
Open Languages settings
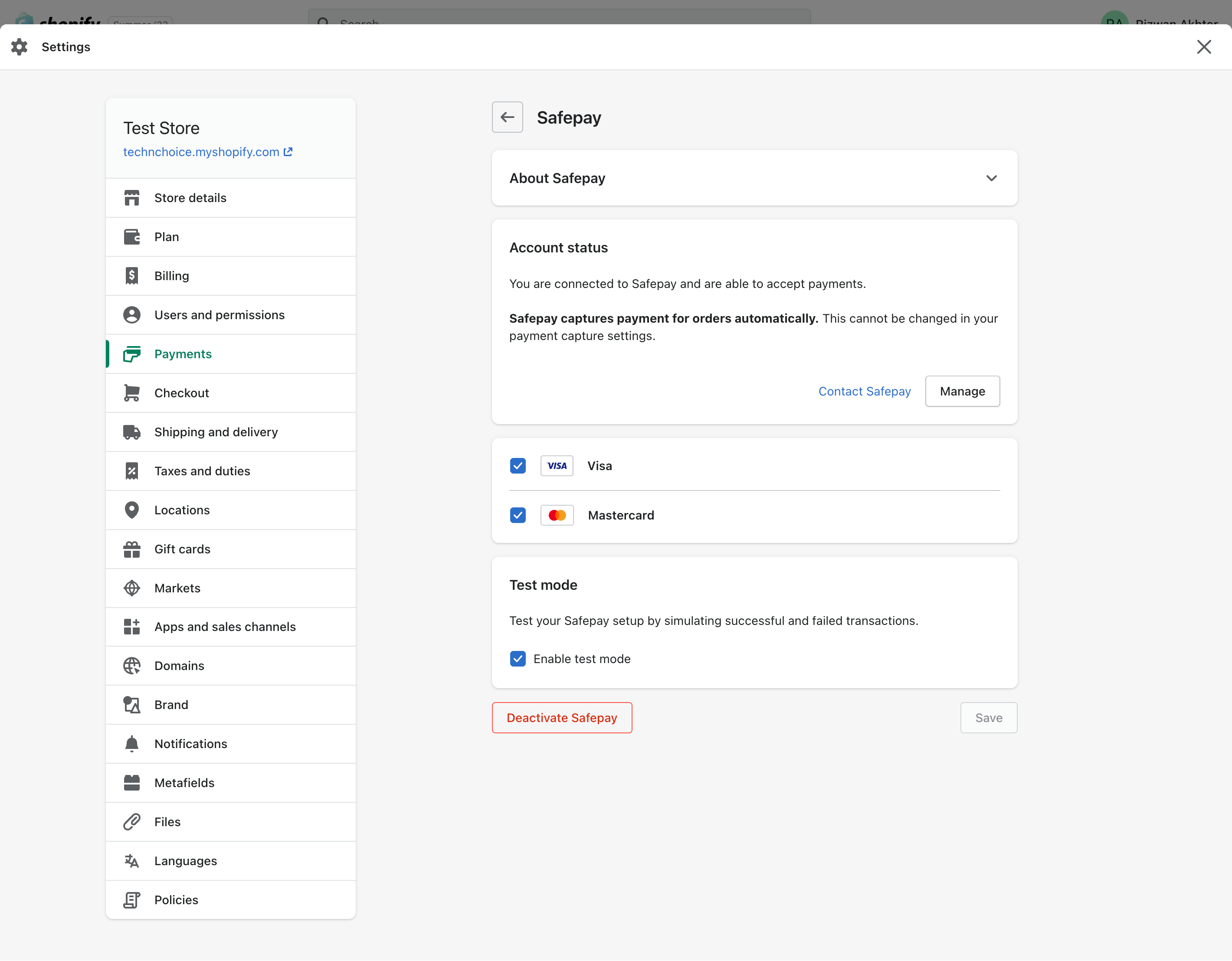point(231,861)
